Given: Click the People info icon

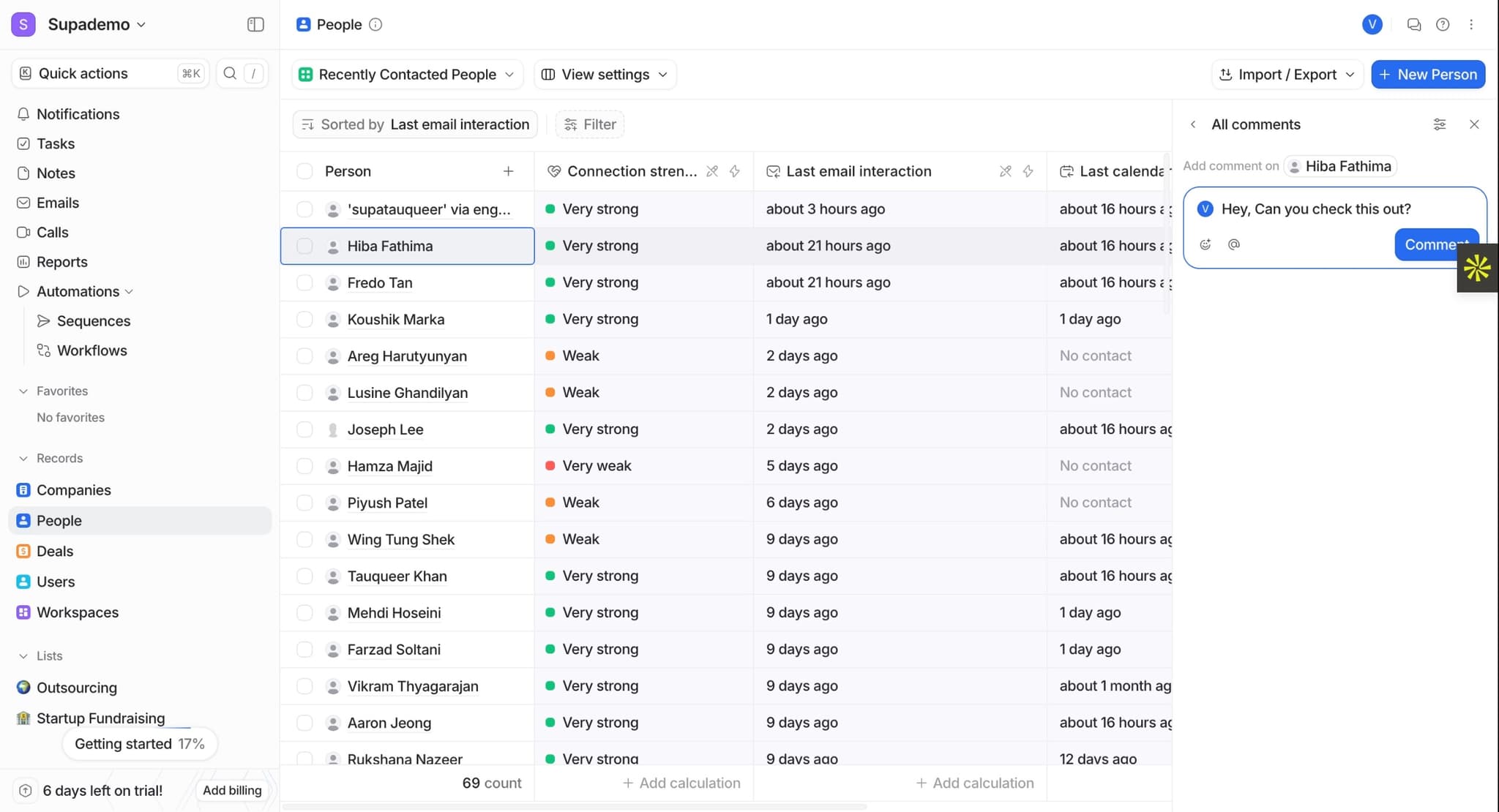Looking at the screenshot, I should point(375,25).
